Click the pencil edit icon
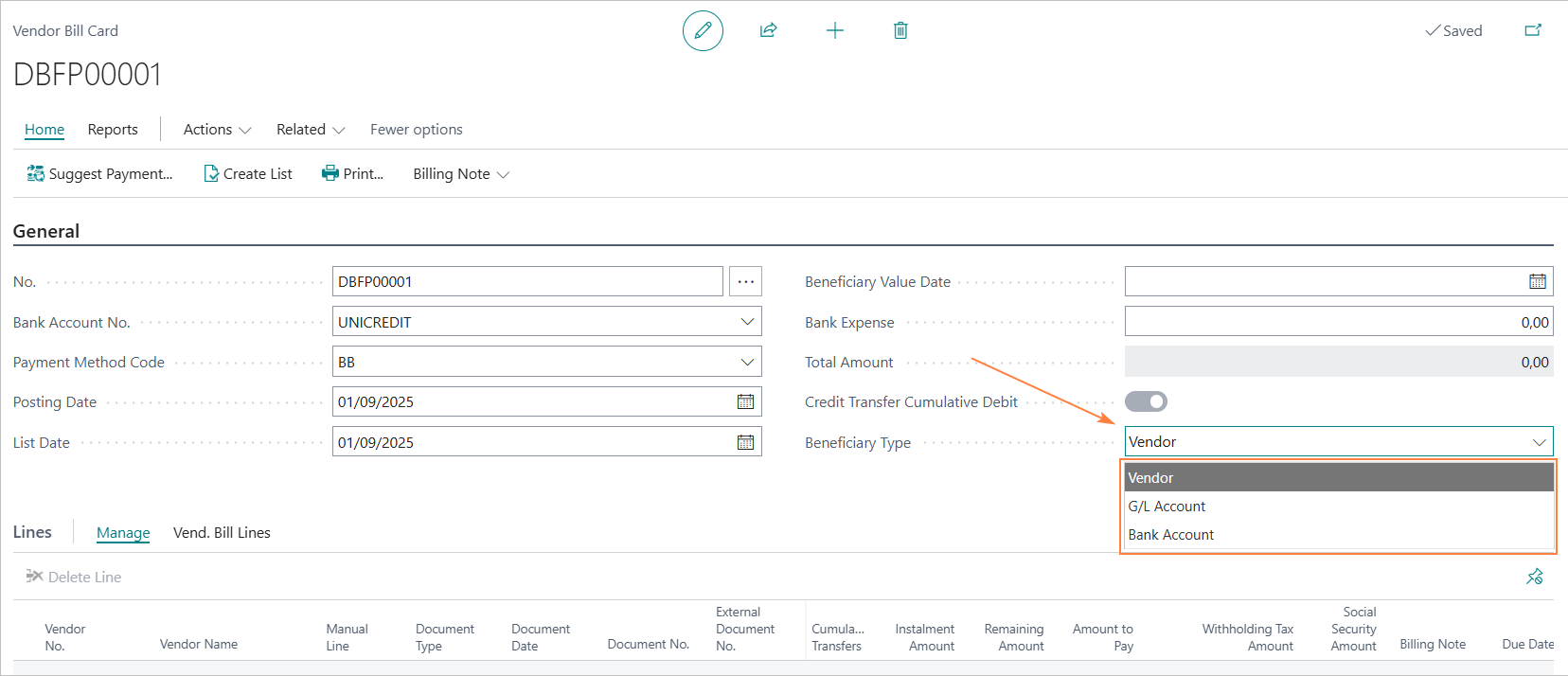 [703, 31]
